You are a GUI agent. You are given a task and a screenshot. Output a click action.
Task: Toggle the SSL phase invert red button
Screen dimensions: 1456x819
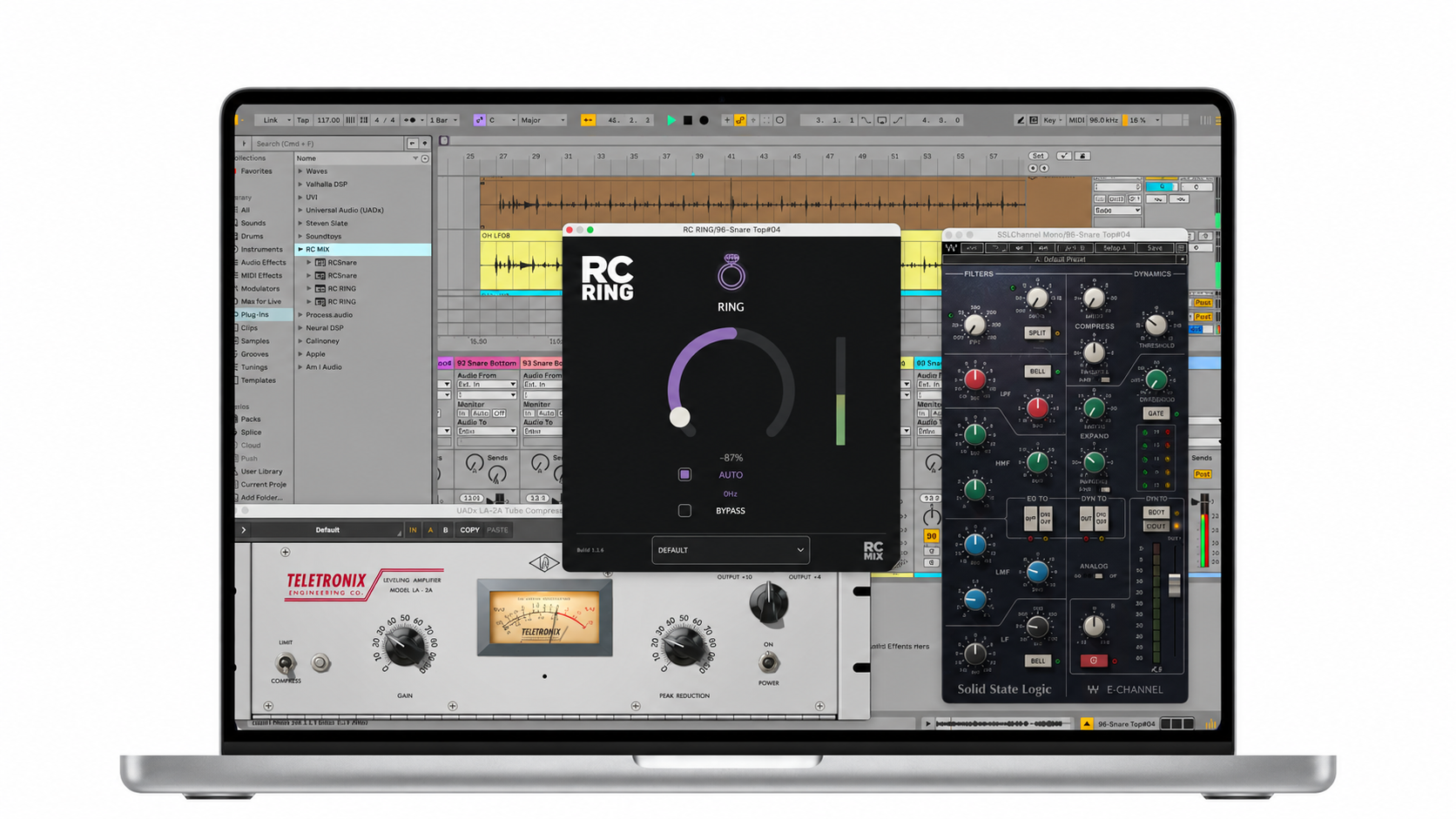click(x=1094, y=661)
